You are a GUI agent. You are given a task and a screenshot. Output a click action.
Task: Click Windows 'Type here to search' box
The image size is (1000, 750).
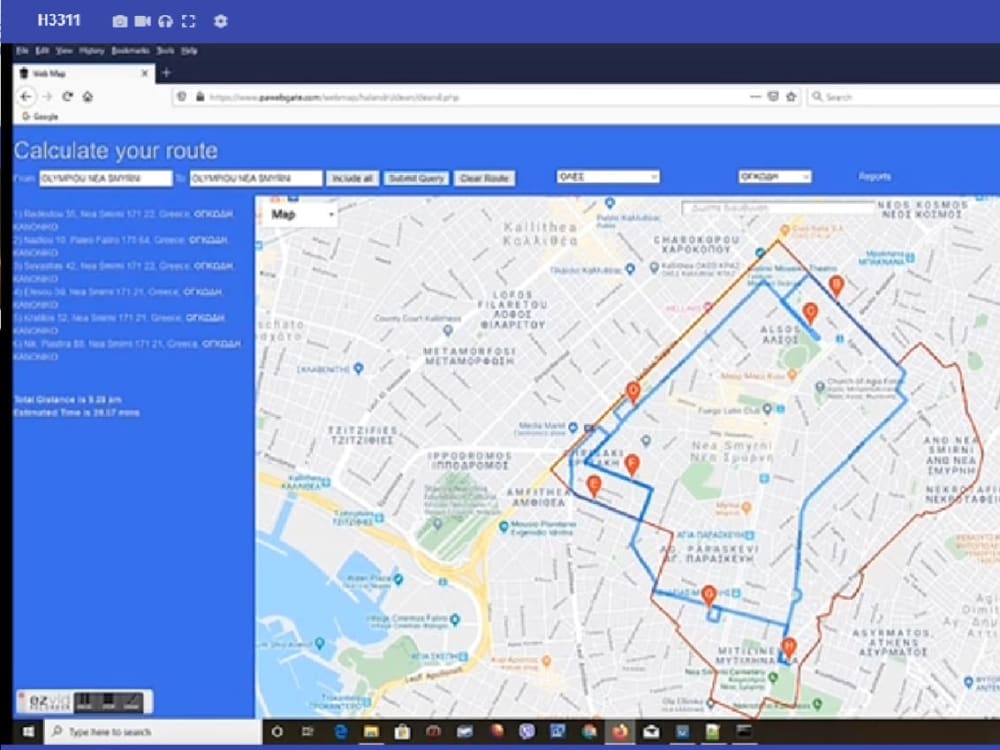coord(153,732)
